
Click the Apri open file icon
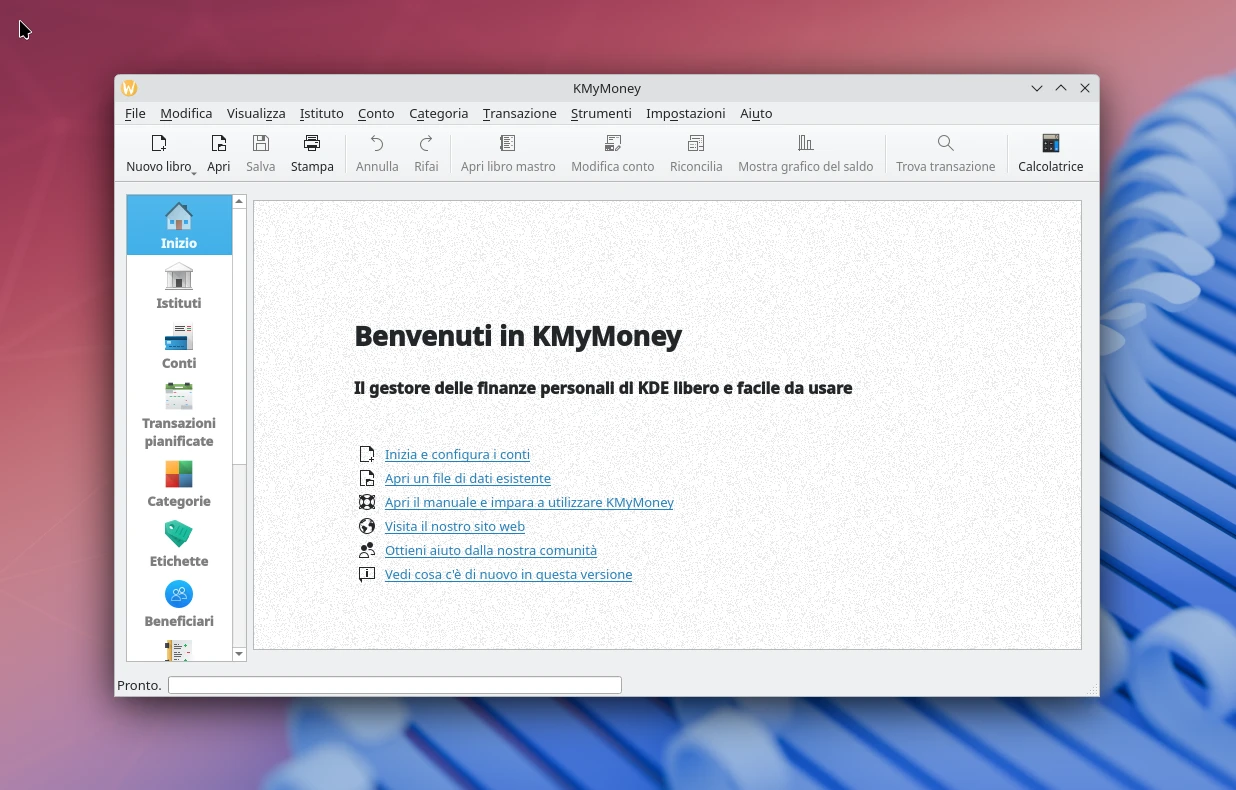(x=218, y=153)
